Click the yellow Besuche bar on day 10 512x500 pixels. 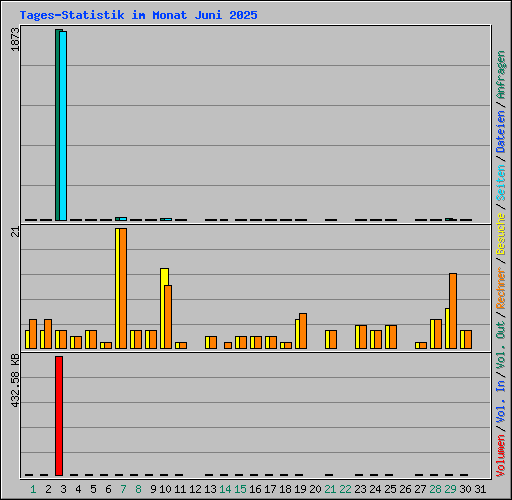tap(163, 308)
